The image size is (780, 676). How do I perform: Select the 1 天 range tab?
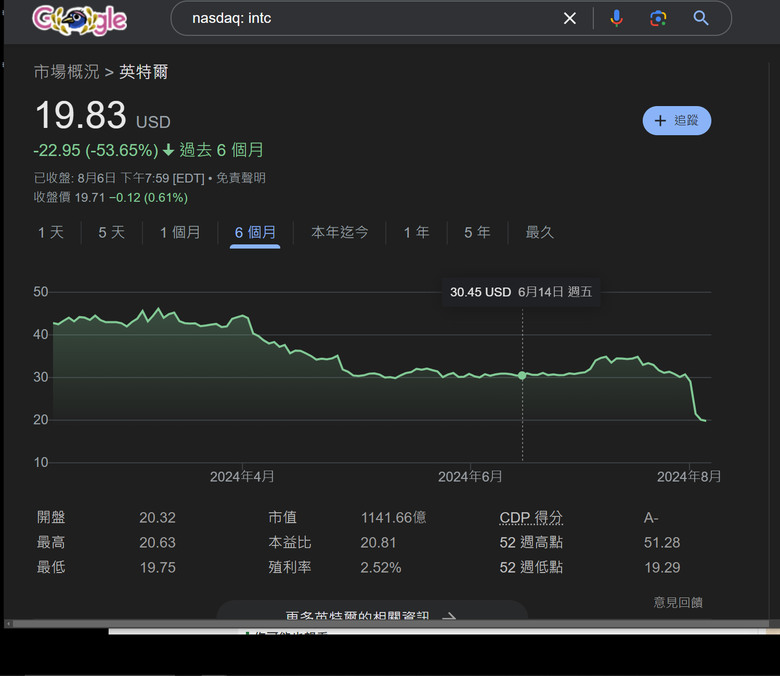(51, 232)
